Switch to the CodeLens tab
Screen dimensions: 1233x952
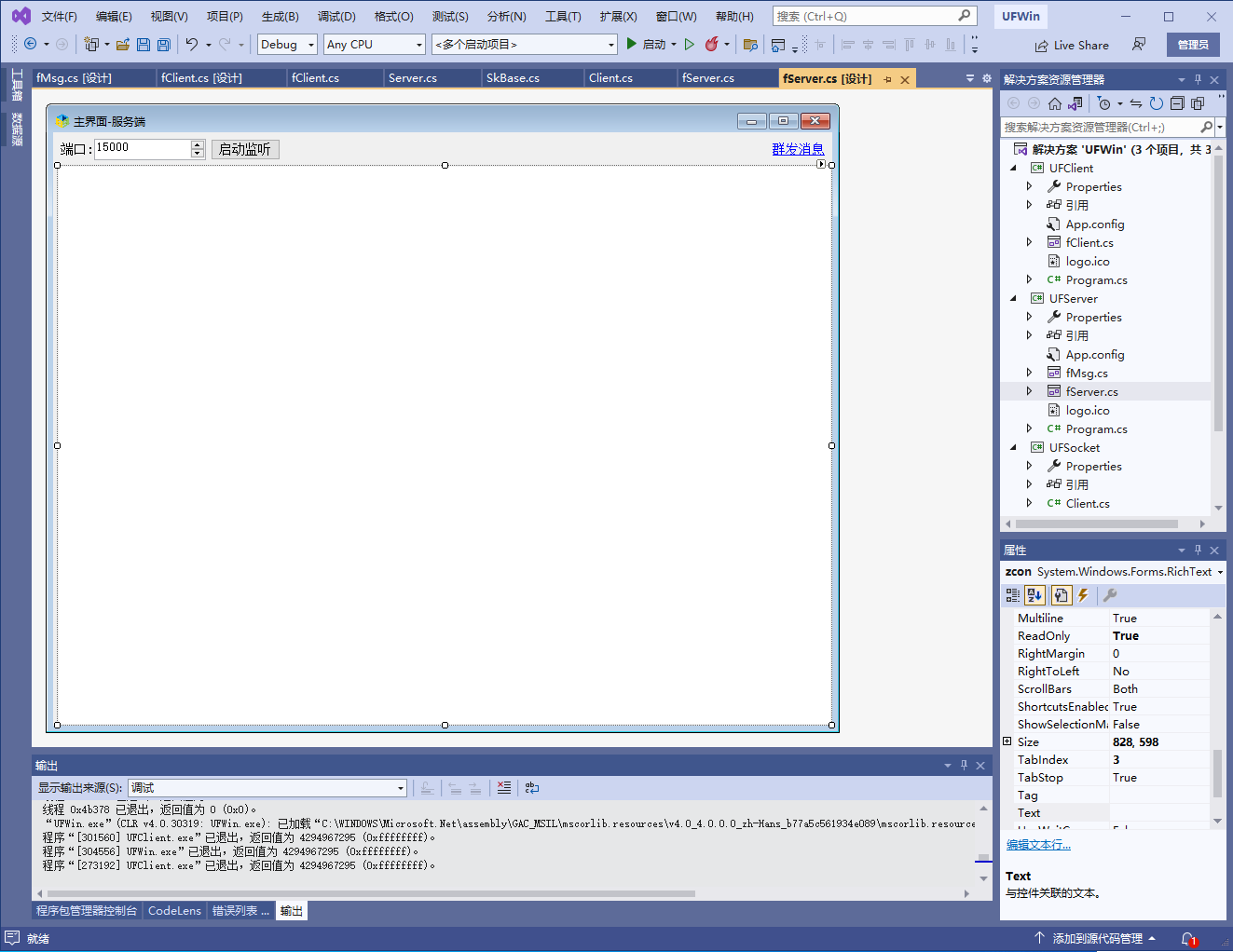pyautogui.click(x=174, y=911)
